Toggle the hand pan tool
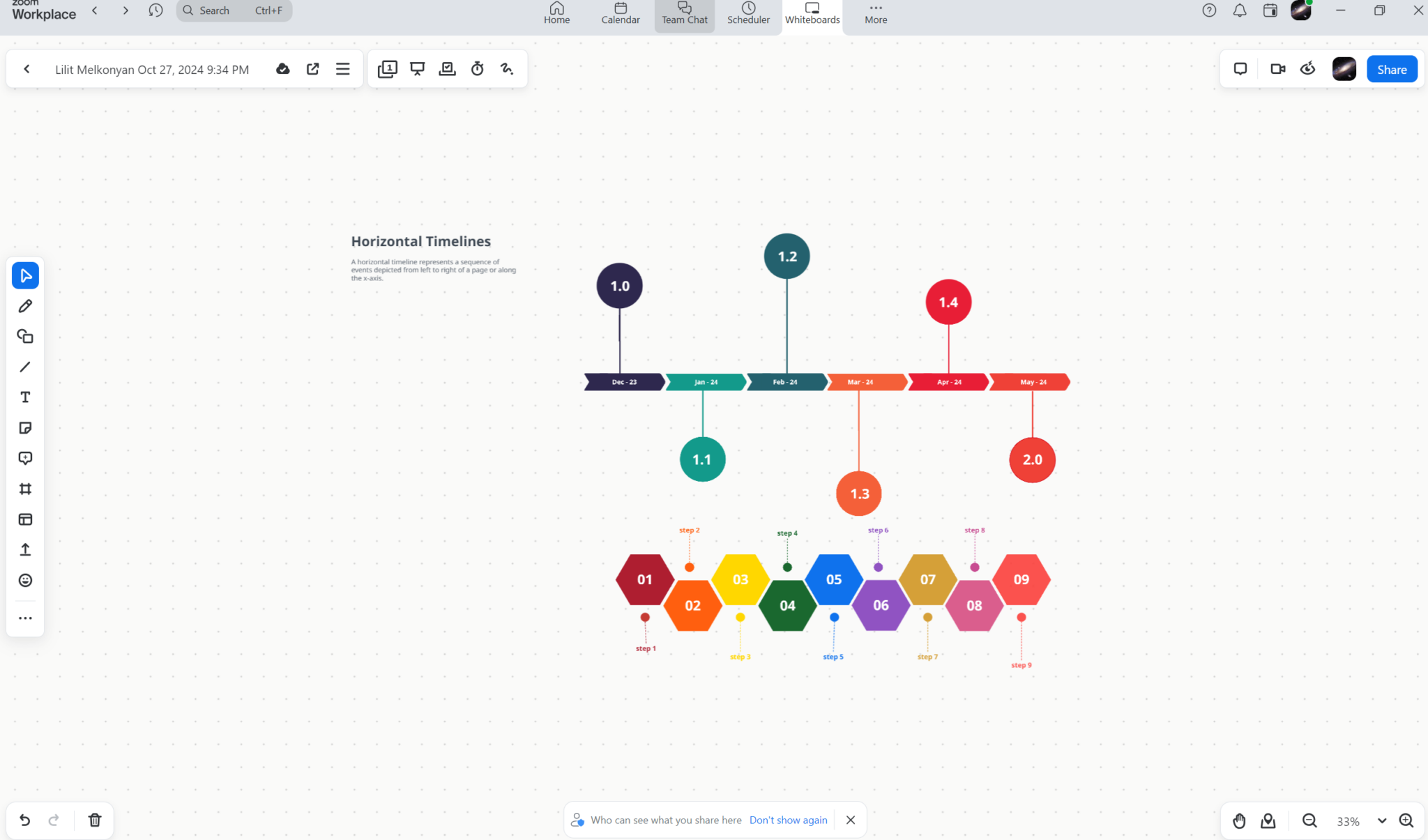 [x=1240, y=821]
